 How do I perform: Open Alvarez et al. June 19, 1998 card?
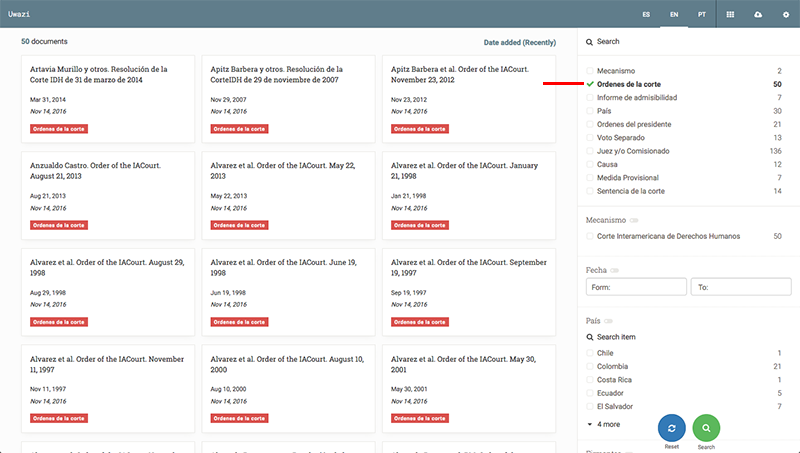pos(288,292)
